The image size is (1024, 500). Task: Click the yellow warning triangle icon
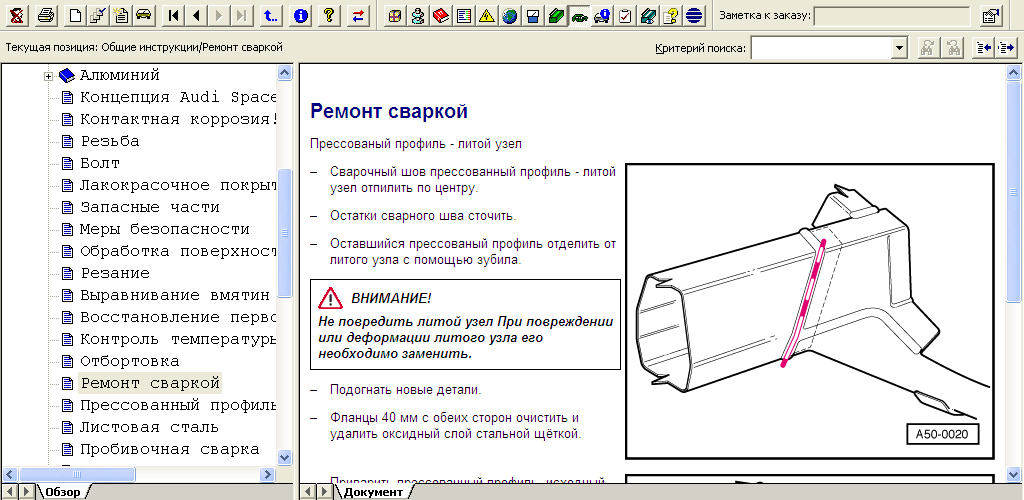click(486, 15)
